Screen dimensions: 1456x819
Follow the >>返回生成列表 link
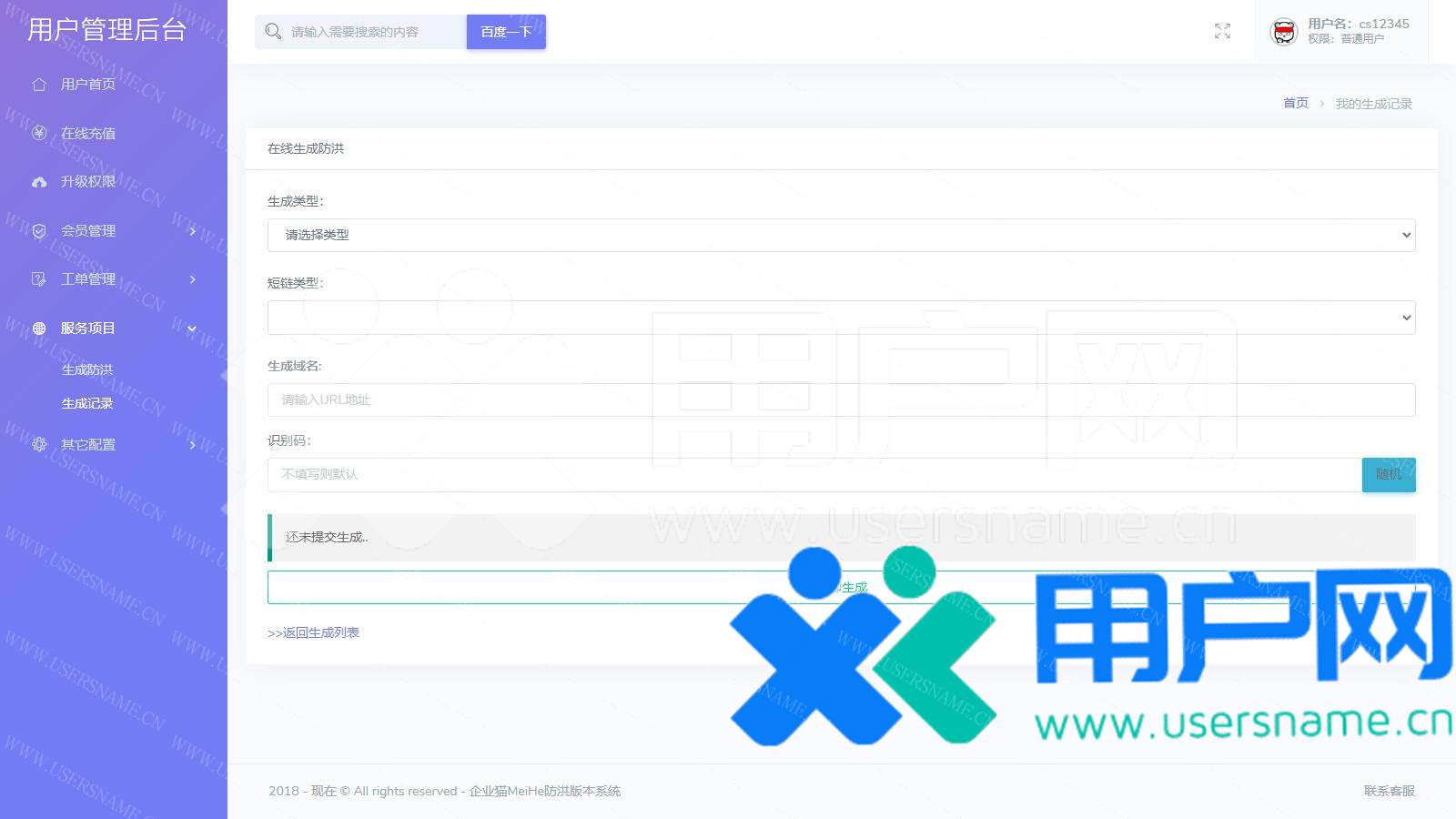(x=313, y=632)
